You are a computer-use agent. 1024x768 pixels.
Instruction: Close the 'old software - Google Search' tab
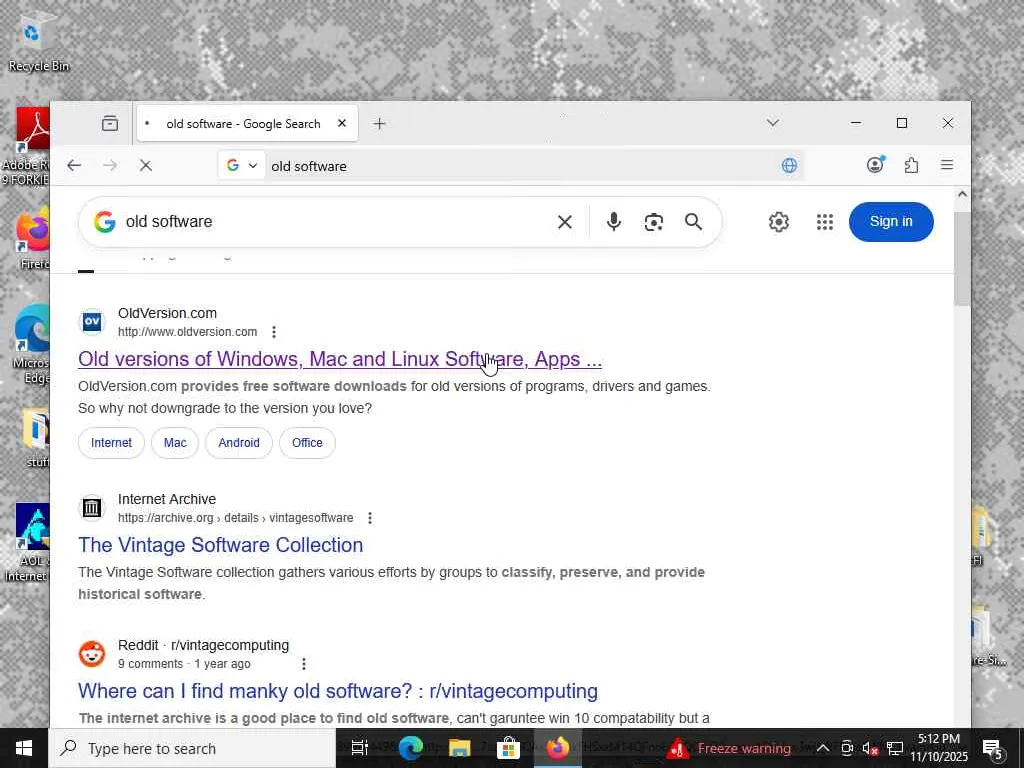(x=342, y=123)
